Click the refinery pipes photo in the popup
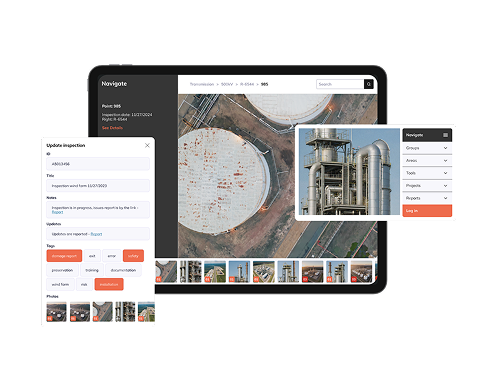Viewport: 487px width, 382px height. 349,172
